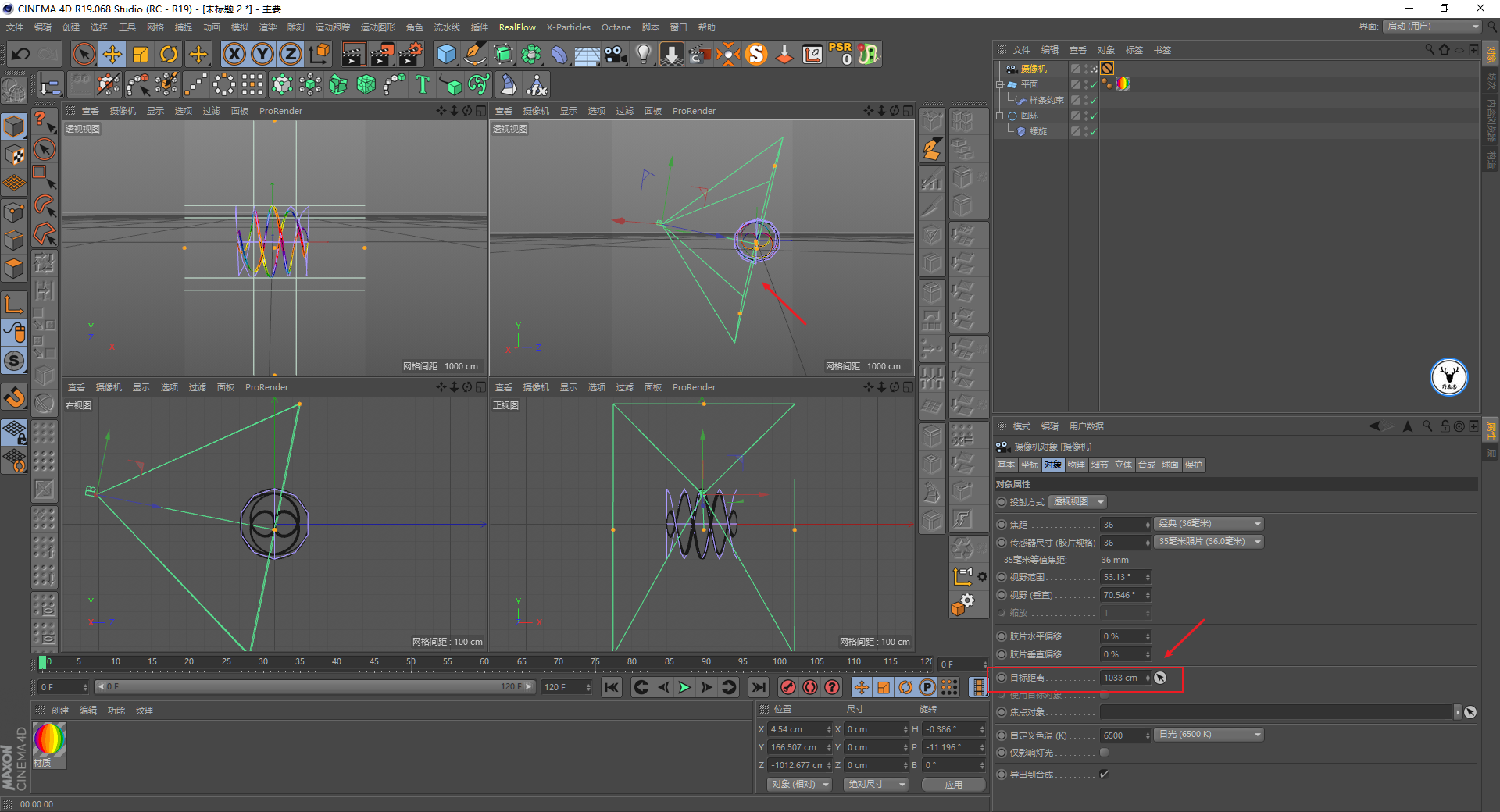Toggle X axis lock

tap(234, 55)
